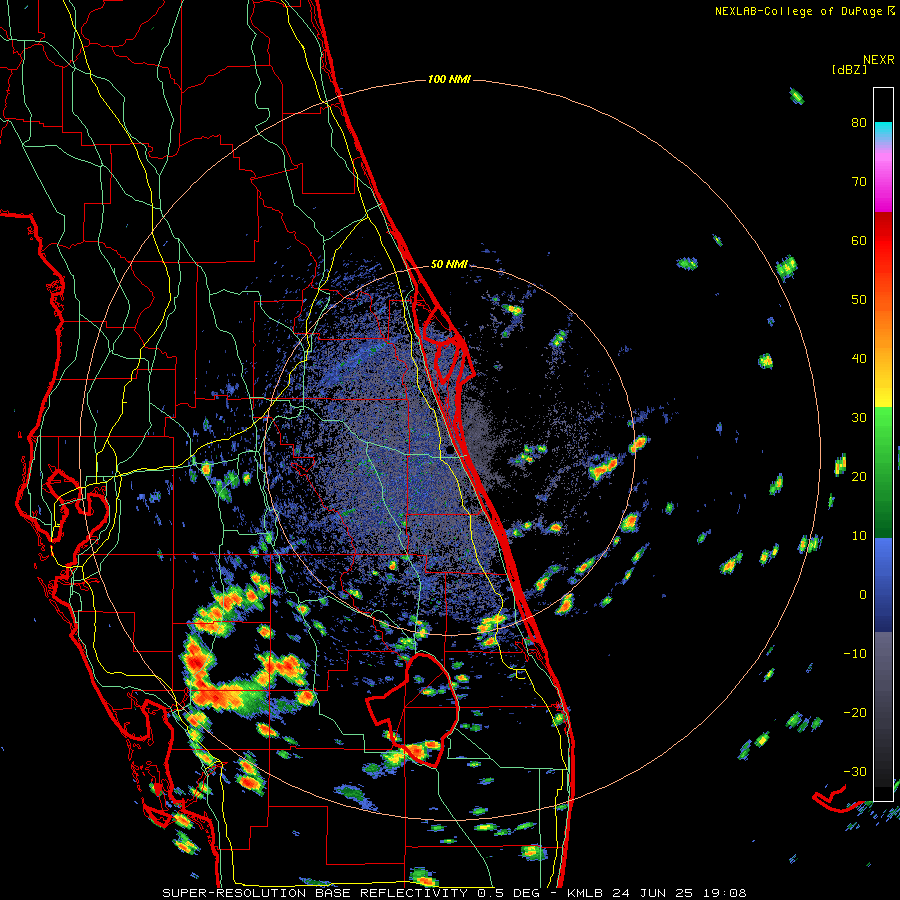The width and height of the screenshot is (900, 900).
Task: Click the 0 value on dBZ scale
Action: [863, 595]
